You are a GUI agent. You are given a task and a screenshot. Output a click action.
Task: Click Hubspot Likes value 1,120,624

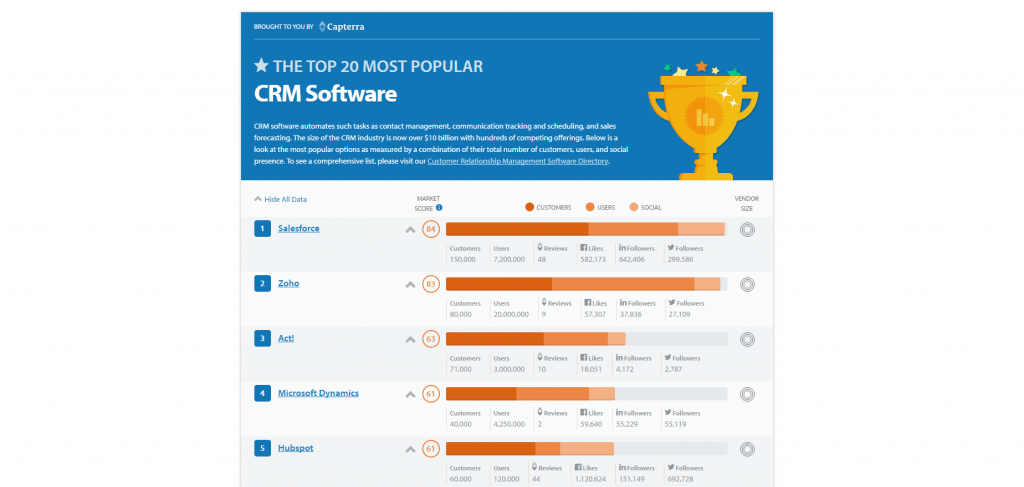pos(590,479)
